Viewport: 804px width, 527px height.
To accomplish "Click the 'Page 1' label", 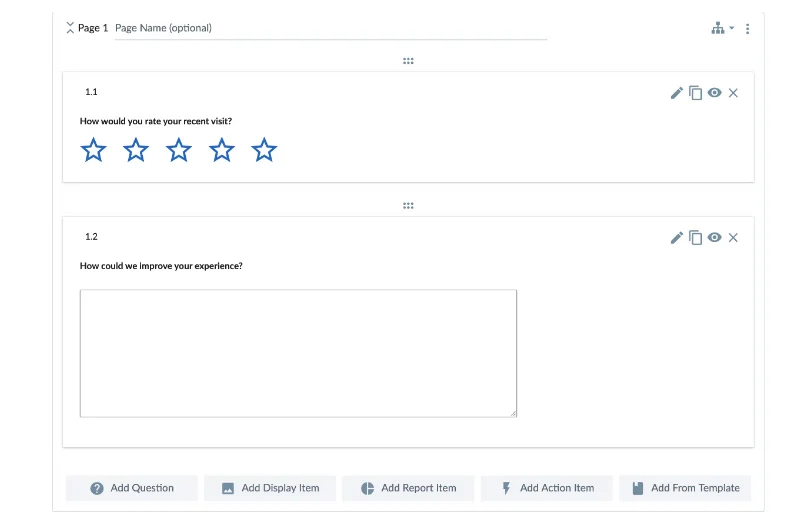I will point(93,28).
